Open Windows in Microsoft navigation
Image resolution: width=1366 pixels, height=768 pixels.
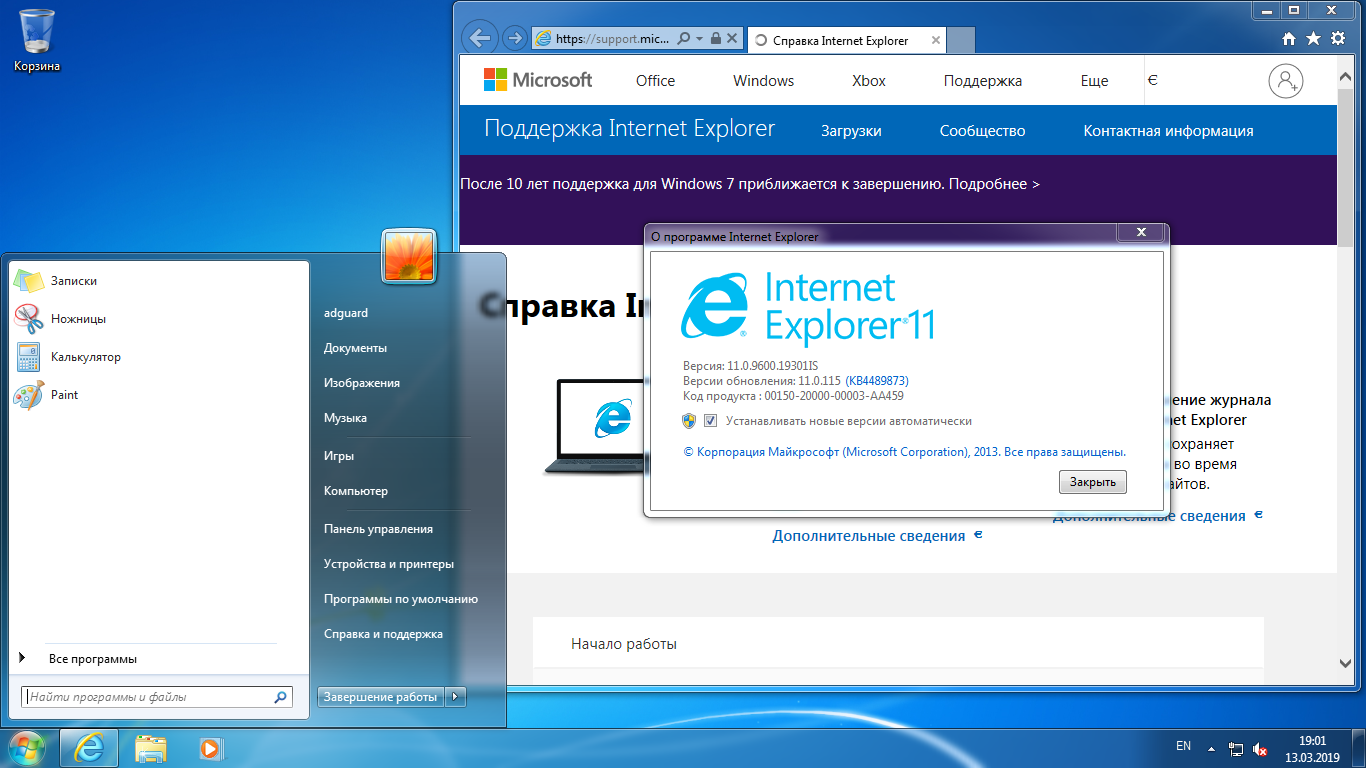(763, 81)
